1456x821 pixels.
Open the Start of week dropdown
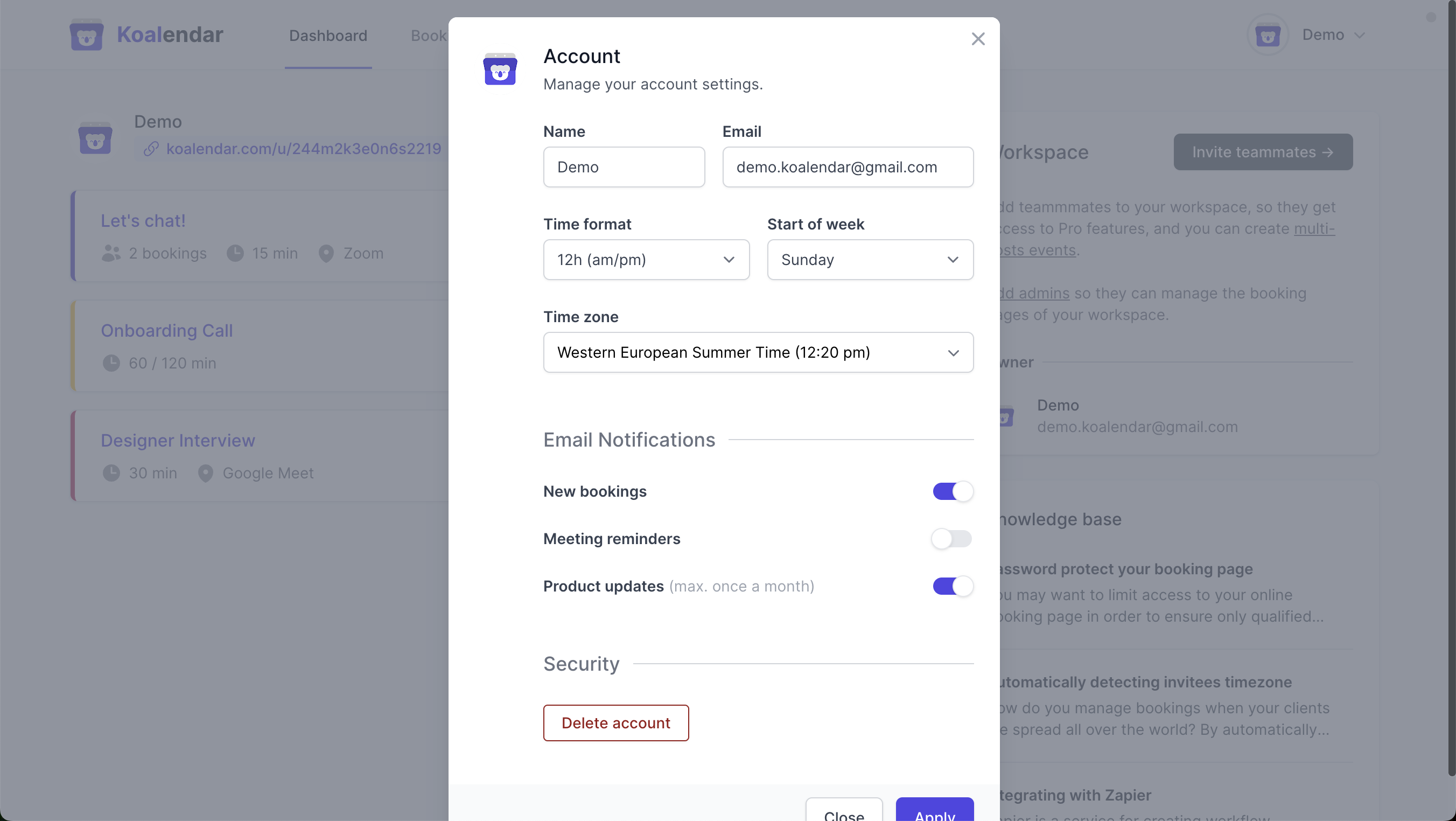870,260
